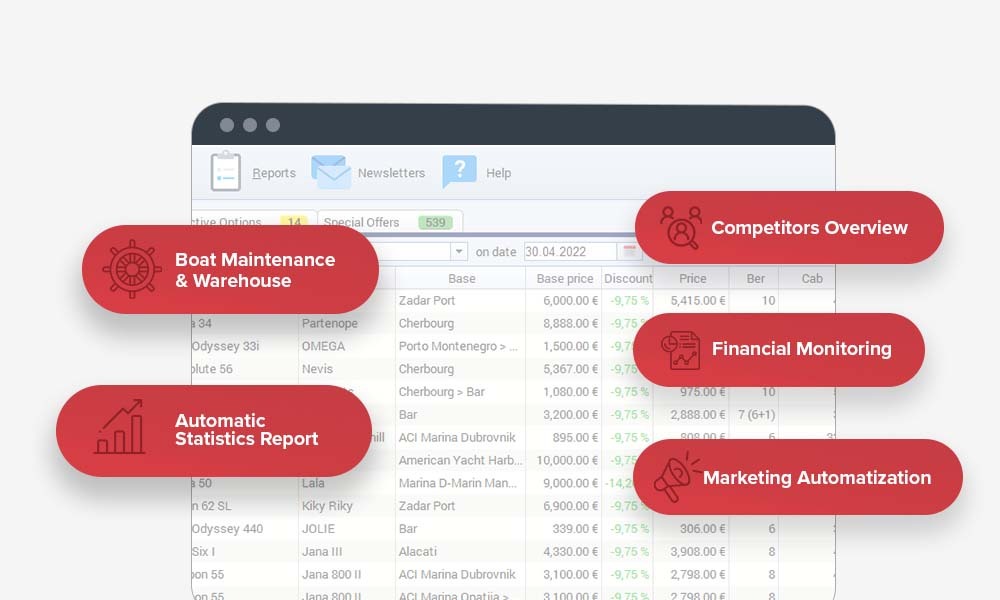Click the ship wheel Boat Maintenance icon
The height and width of the screenshot is (600, 1000).
[x=132, y=270]
